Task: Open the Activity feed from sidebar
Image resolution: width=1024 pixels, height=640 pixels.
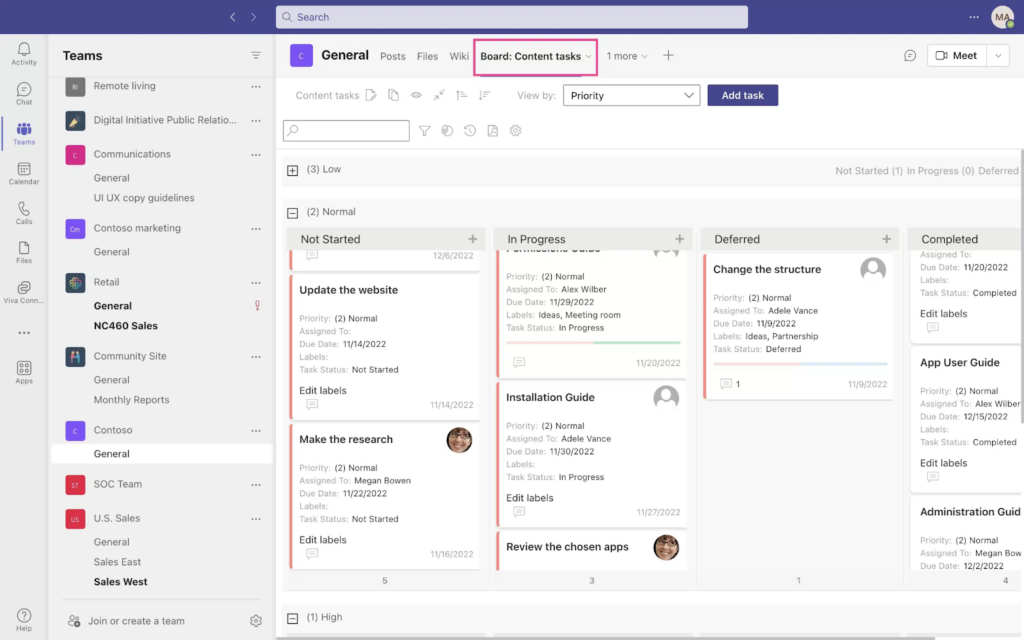Action: 23,51
